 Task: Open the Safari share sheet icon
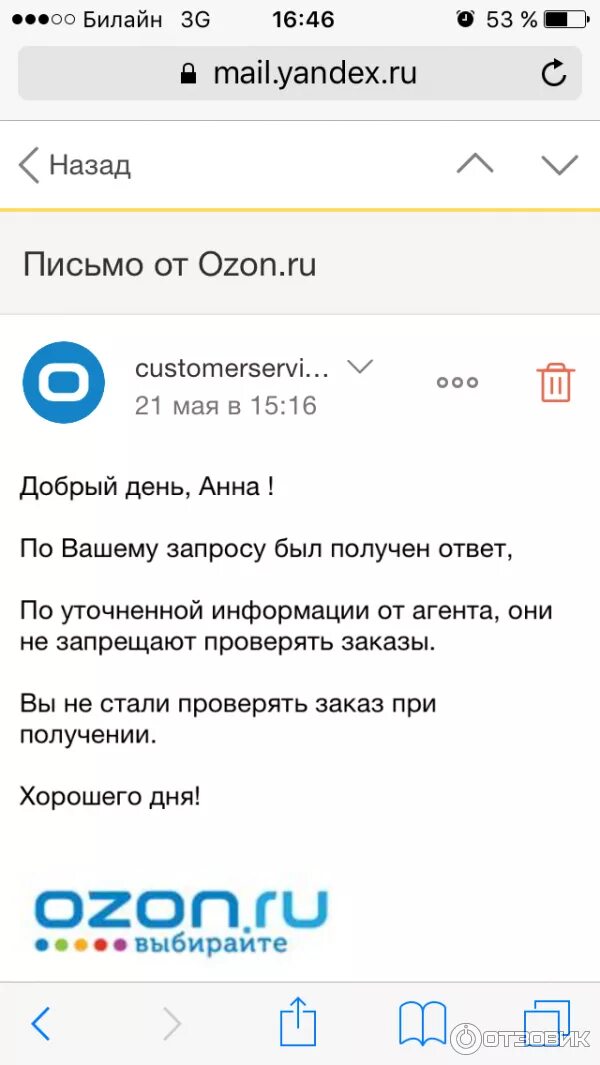pos(299,1022)
